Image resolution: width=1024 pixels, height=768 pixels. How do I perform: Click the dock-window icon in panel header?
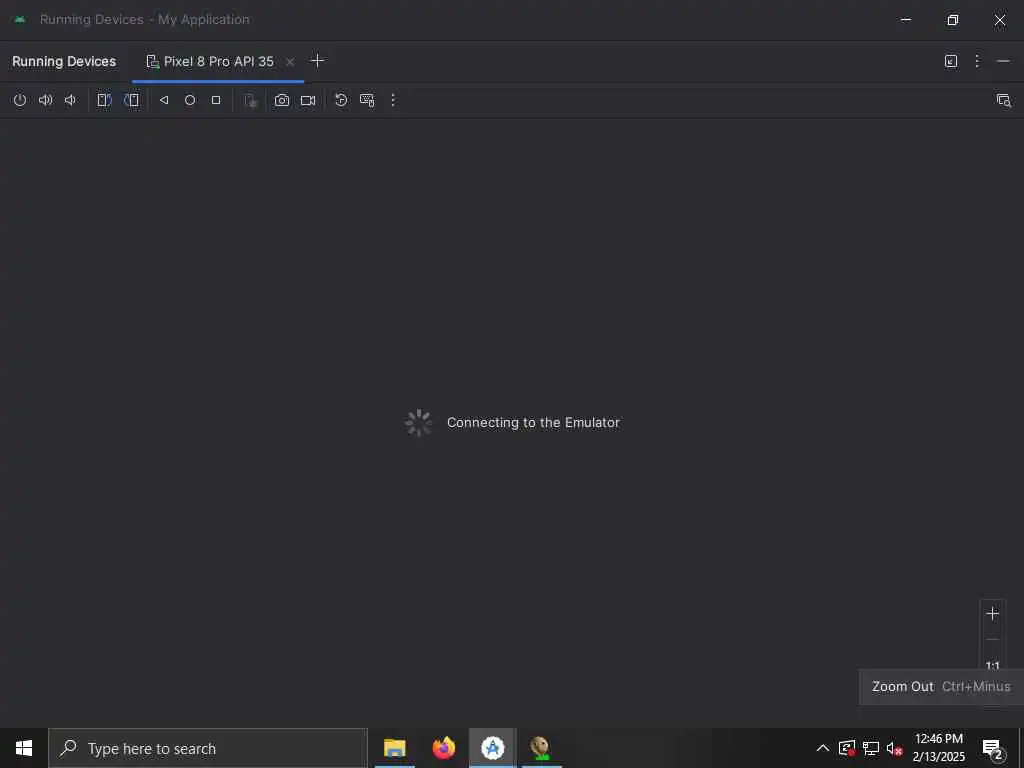click(951, 61)
